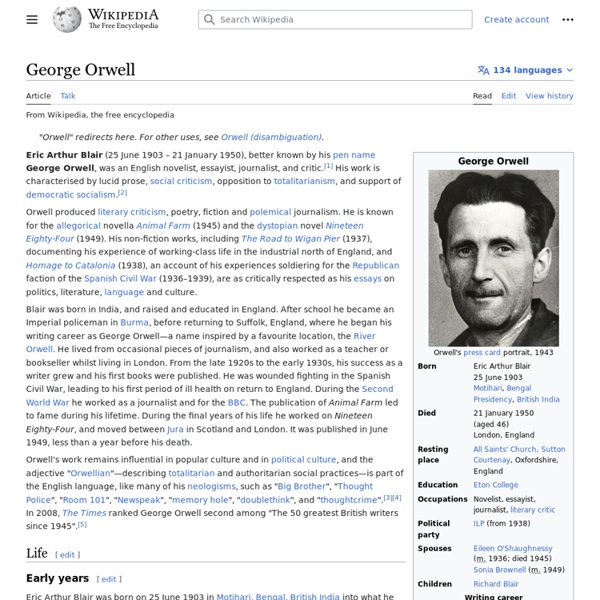Open the totalitarianism link
Screen dimensions: 600x600
point(304,181)
